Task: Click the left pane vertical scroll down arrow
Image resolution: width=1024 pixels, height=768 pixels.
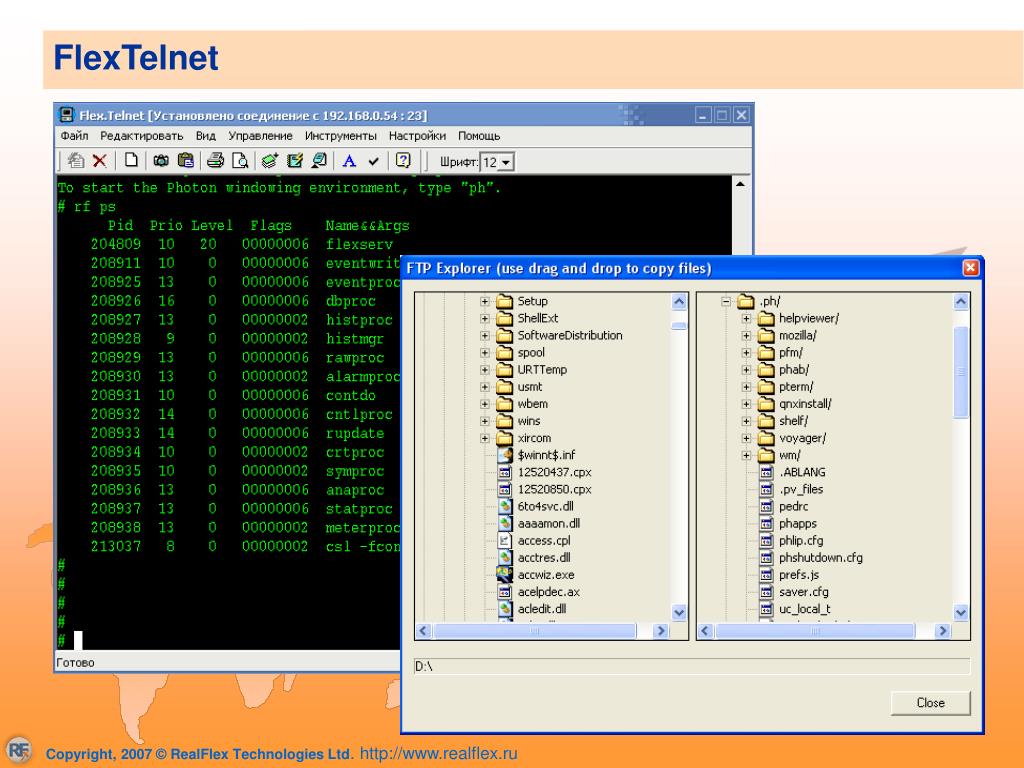Action: 679,613
